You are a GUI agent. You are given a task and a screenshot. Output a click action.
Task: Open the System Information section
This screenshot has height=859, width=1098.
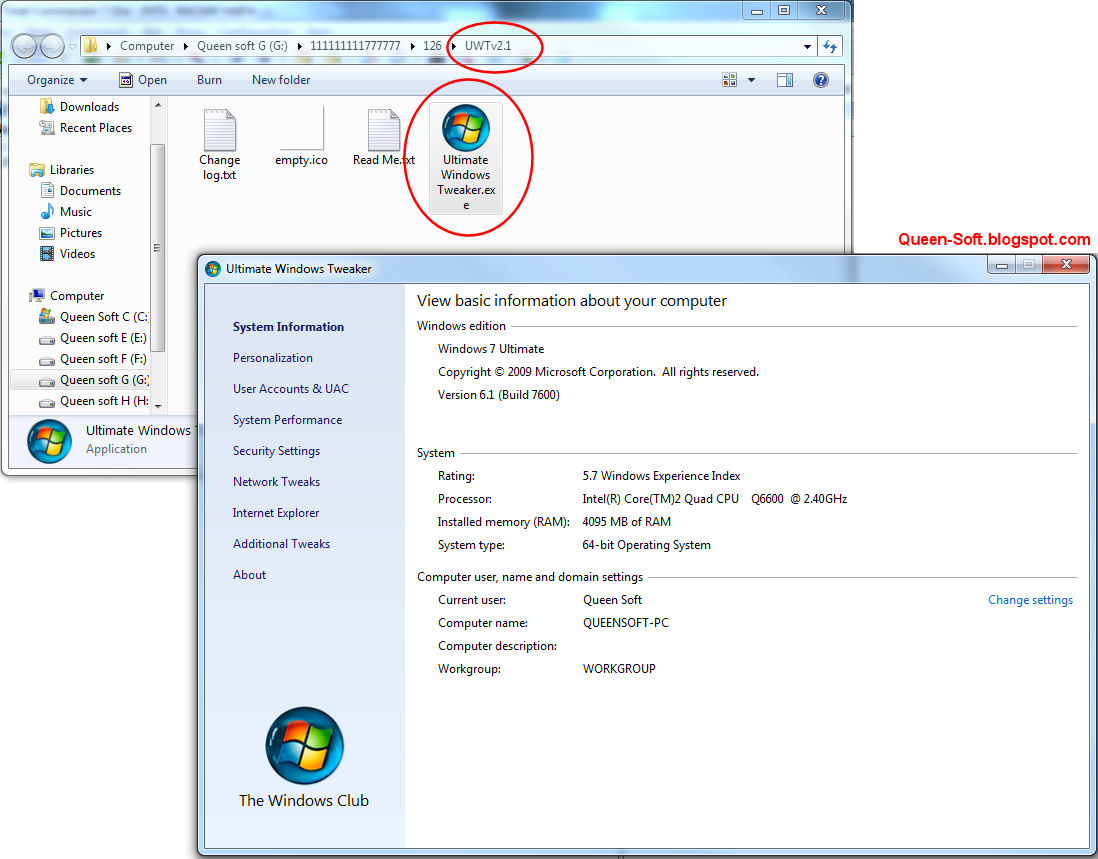[289, 327]
